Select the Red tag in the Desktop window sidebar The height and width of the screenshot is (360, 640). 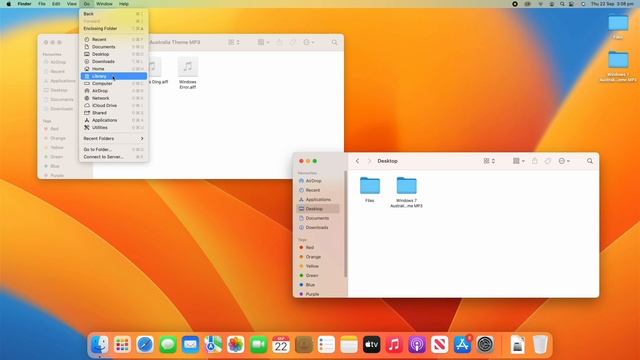tap(318, 248)
